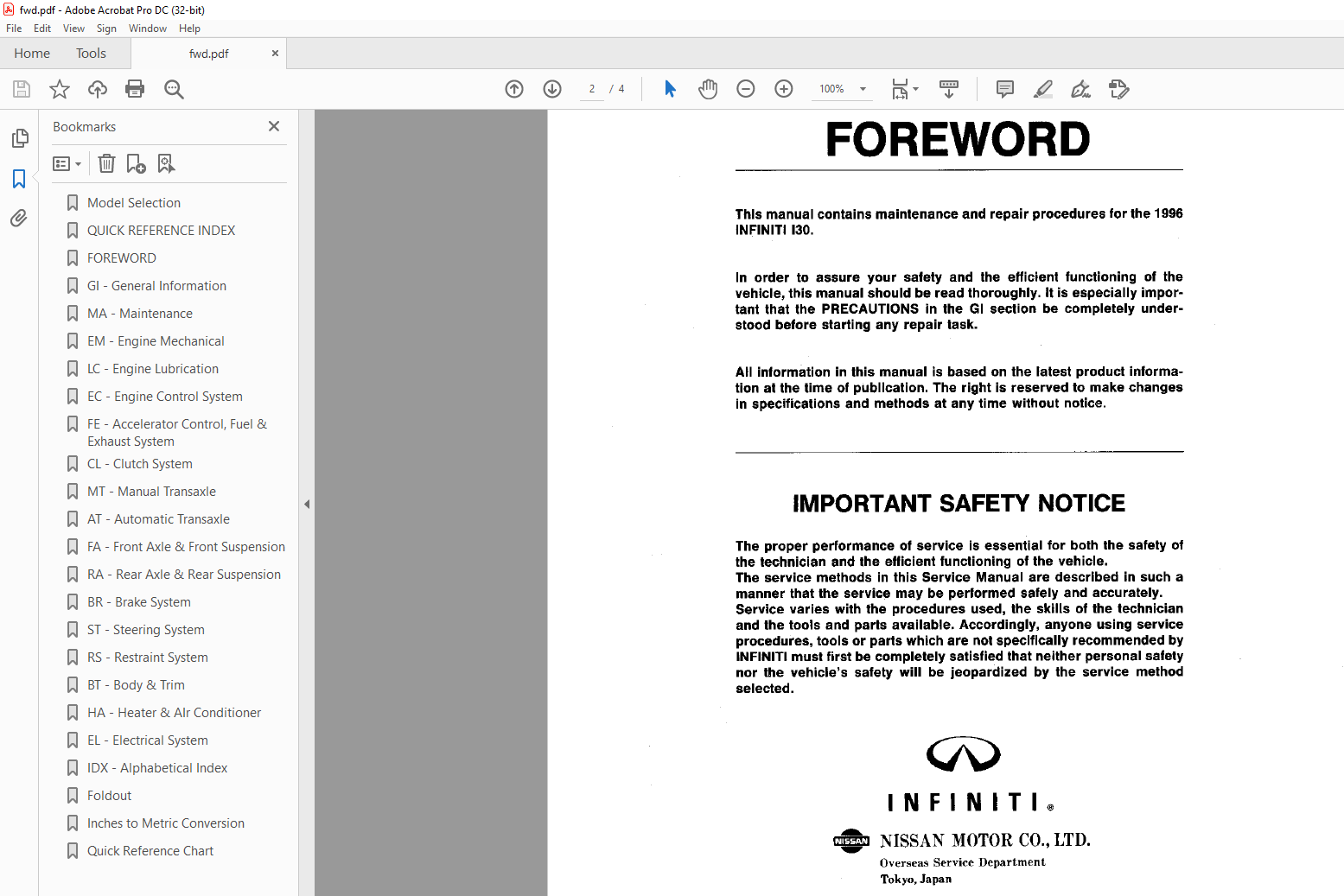Screen dimensions: 1344x896
Task: Switch to the Home tab
Action: (x=32, y=54)
